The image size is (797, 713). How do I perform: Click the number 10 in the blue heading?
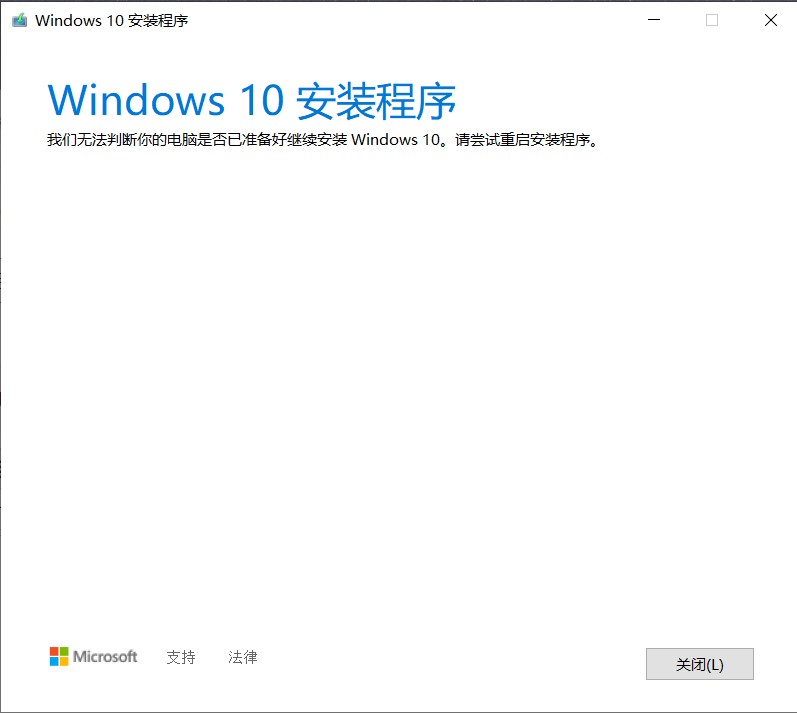[261, 100]
